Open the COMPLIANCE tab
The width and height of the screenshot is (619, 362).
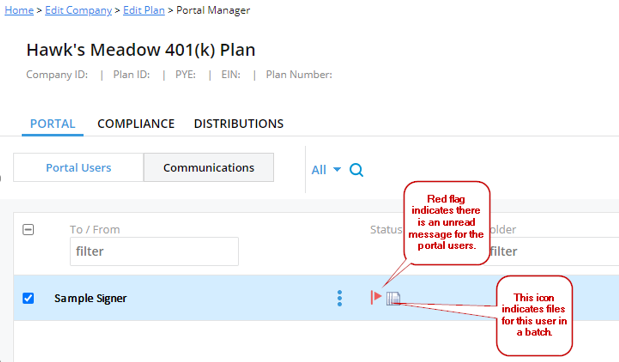pyautogui.click(x=136, y=124)
